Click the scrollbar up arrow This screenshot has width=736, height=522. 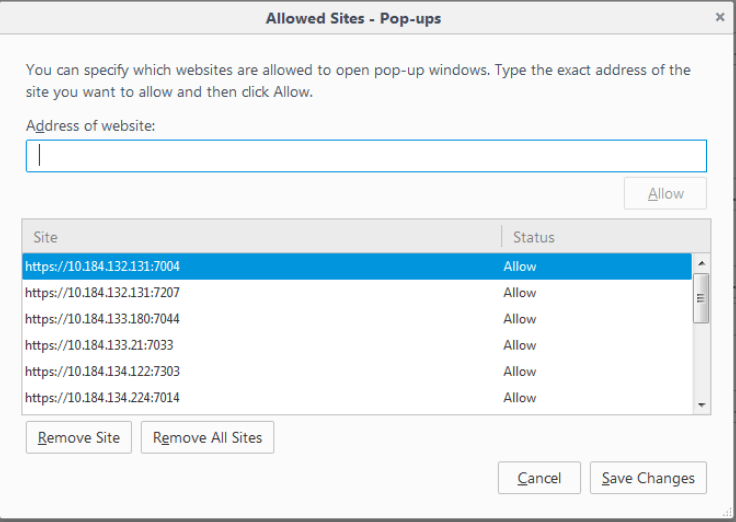tap(702, 263)
